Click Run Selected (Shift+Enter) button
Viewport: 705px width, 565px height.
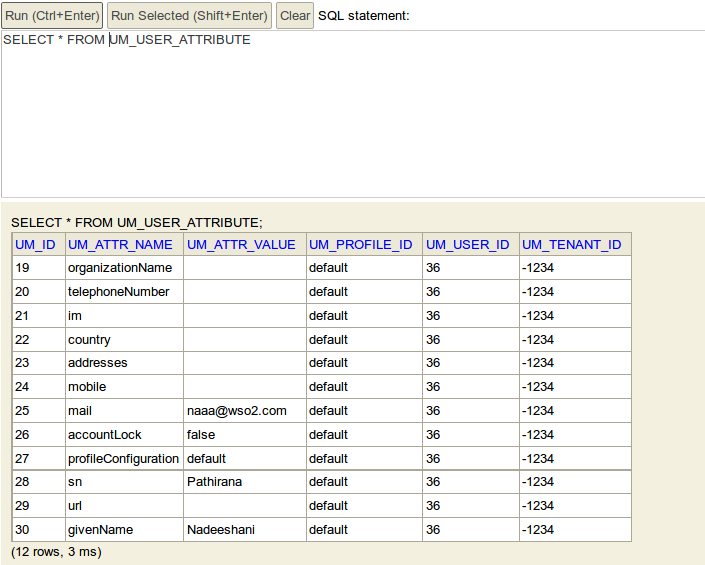pyautogui.click(x=189, y=16)
